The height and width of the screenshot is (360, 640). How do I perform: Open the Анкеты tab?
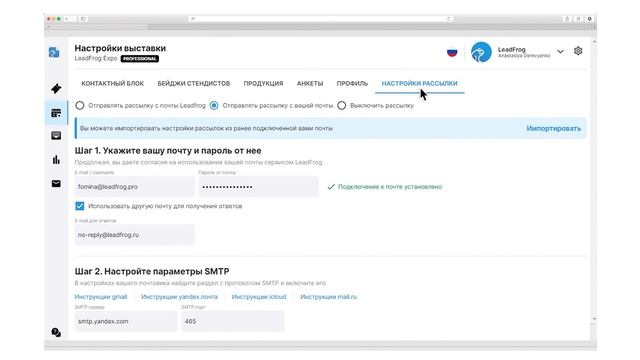(310, 83)
